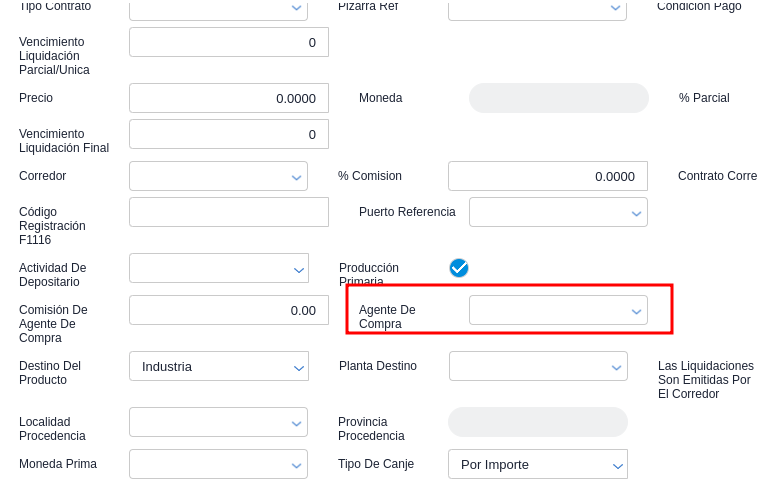Click the Precio input field
The image size is (757, 494).
pyautogui.click(x=228, y=98)
